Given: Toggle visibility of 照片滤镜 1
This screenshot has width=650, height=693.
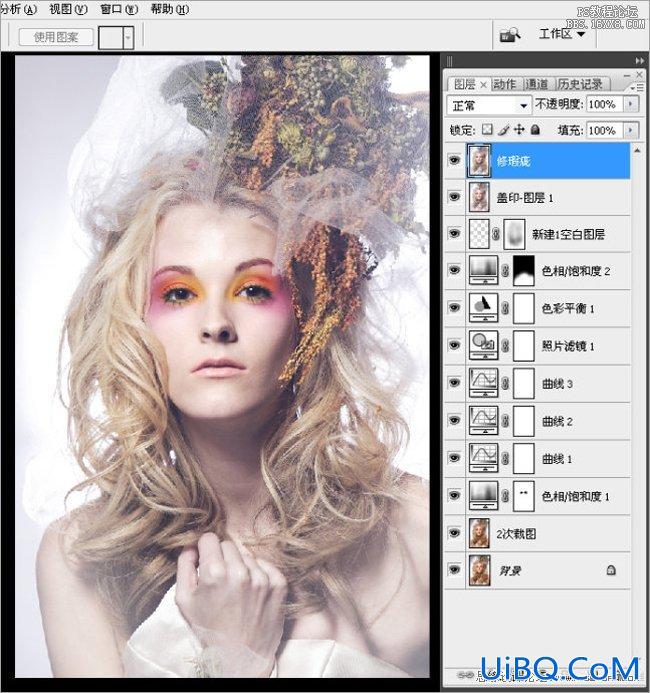Looking at the screenshot, I should [454, 345].
